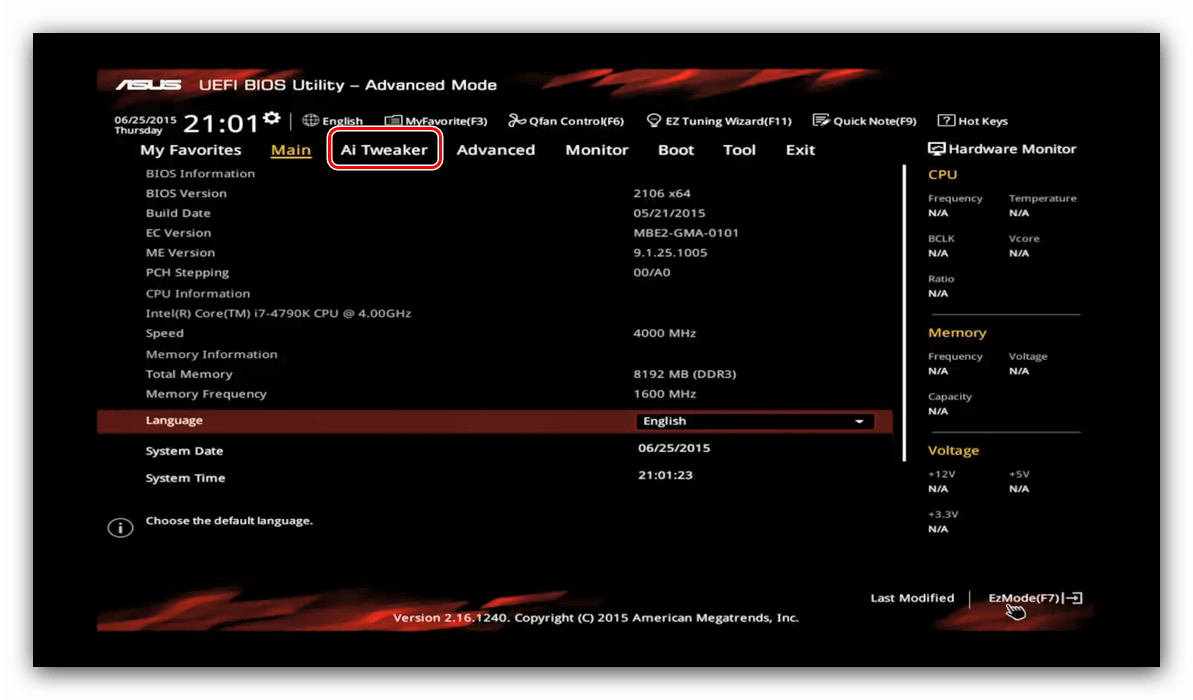Click the ME Version value 9.1.25.1005
Screen dimensions: 1193x700
point(670,253)
